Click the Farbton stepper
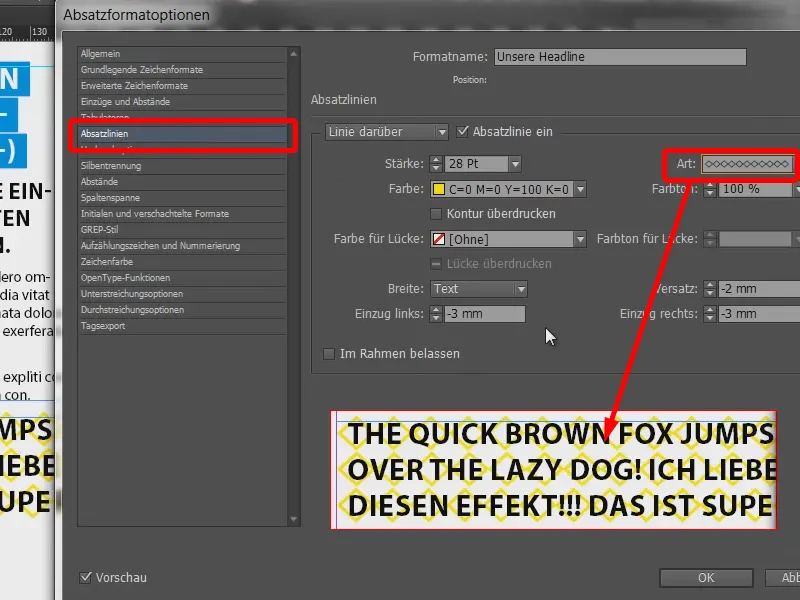Image resolution: width=800 pixels, height=600 pixels. (710, 189)
